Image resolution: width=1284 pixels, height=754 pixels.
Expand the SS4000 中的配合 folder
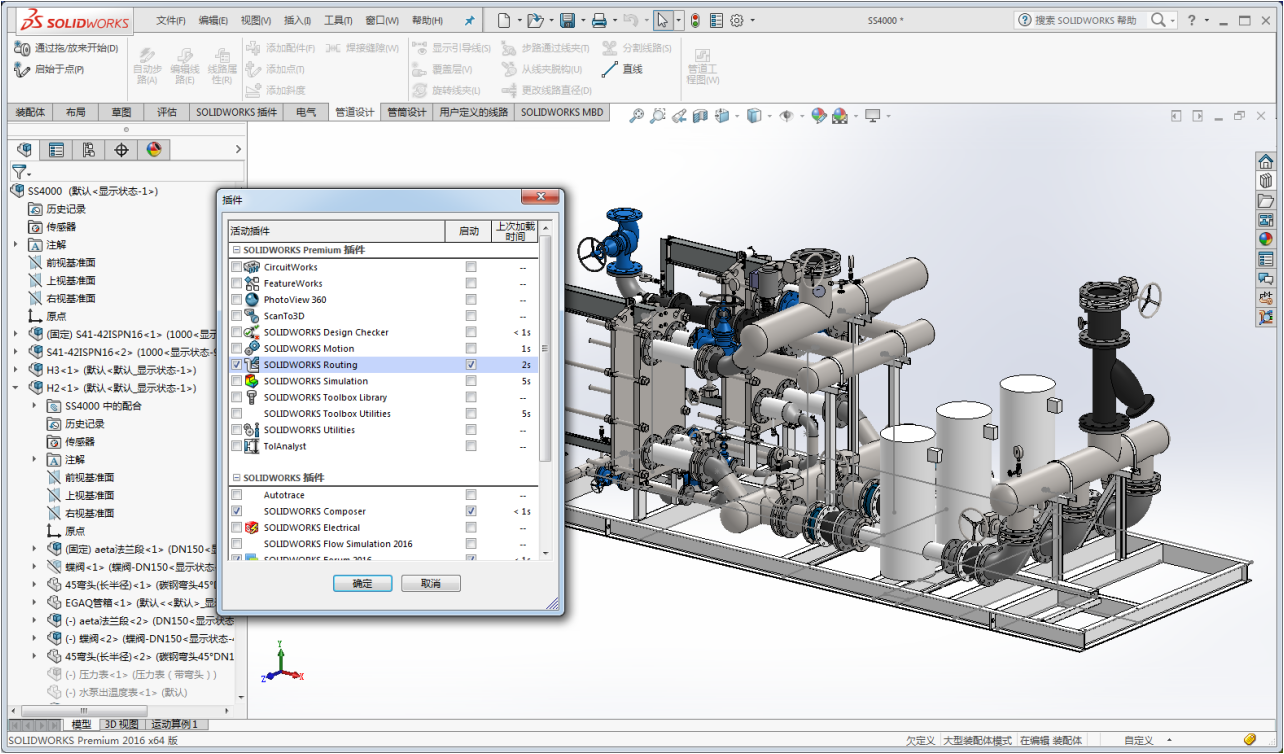pyautogui.click(x=35, y=406)
